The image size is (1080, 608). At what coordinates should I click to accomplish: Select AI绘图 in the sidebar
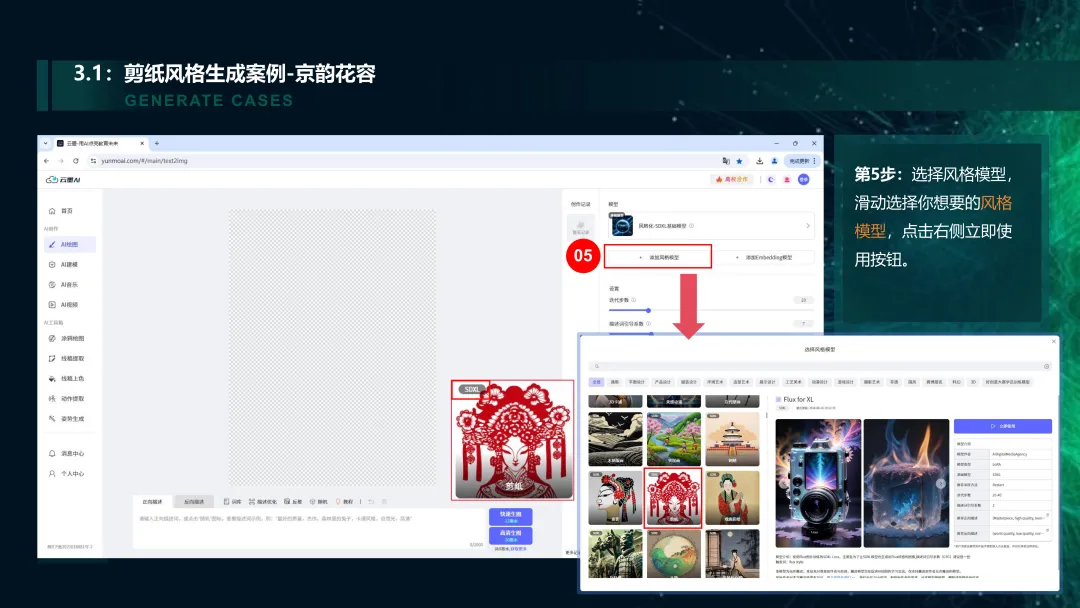69,244
